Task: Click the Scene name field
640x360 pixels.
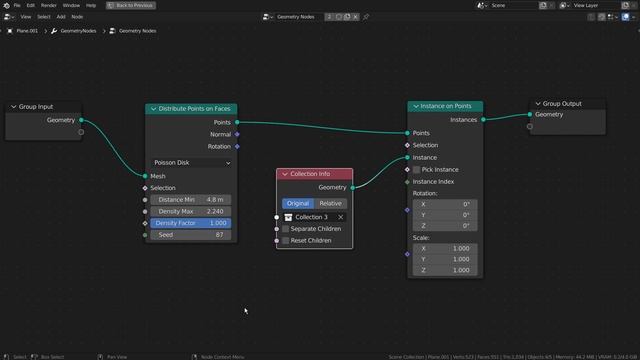Action: tap(513, 5)
